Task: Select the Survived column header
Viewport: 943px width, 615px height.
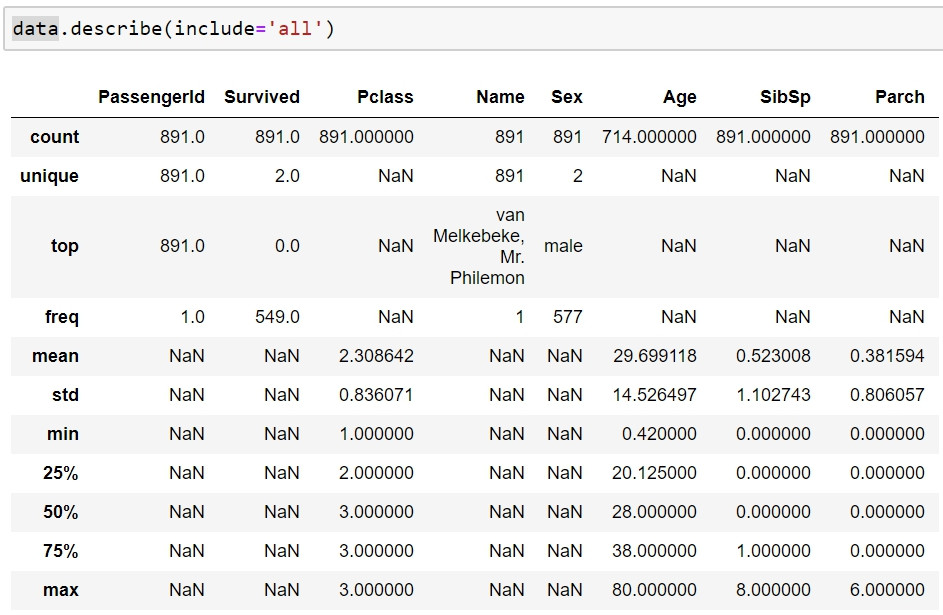Action: coord(262,97)
